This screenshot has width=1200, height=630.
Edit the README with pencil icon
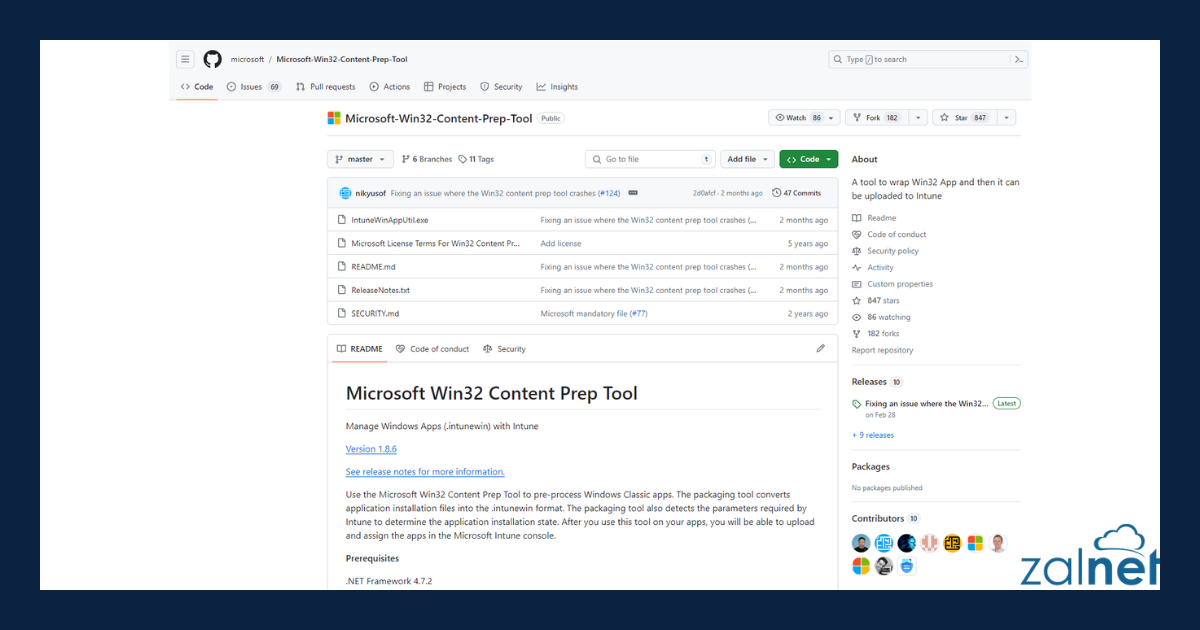(821, 349)
